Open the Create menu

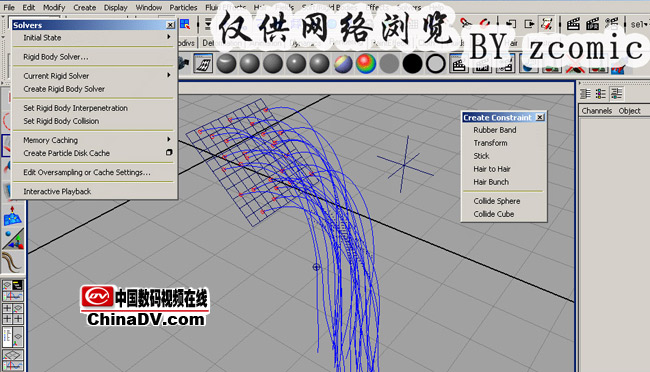tap(85, 7)
